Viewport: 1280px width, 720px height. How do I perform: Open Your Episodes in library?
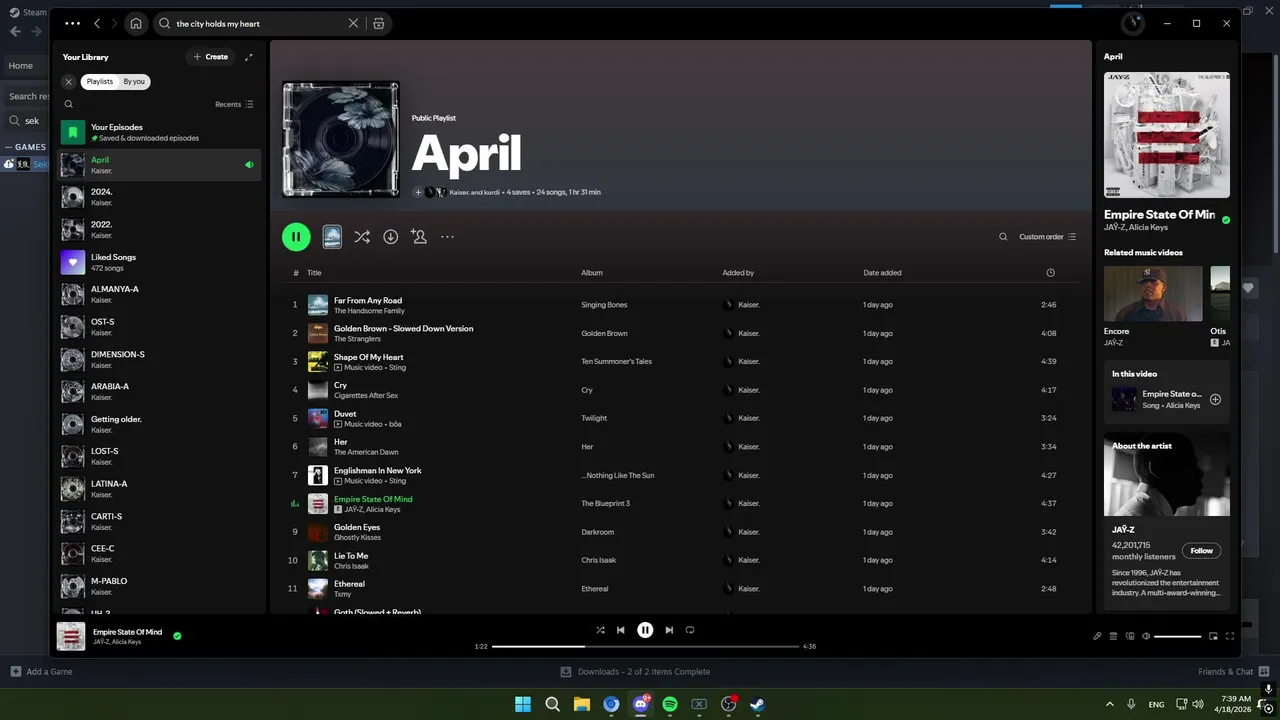160,132
